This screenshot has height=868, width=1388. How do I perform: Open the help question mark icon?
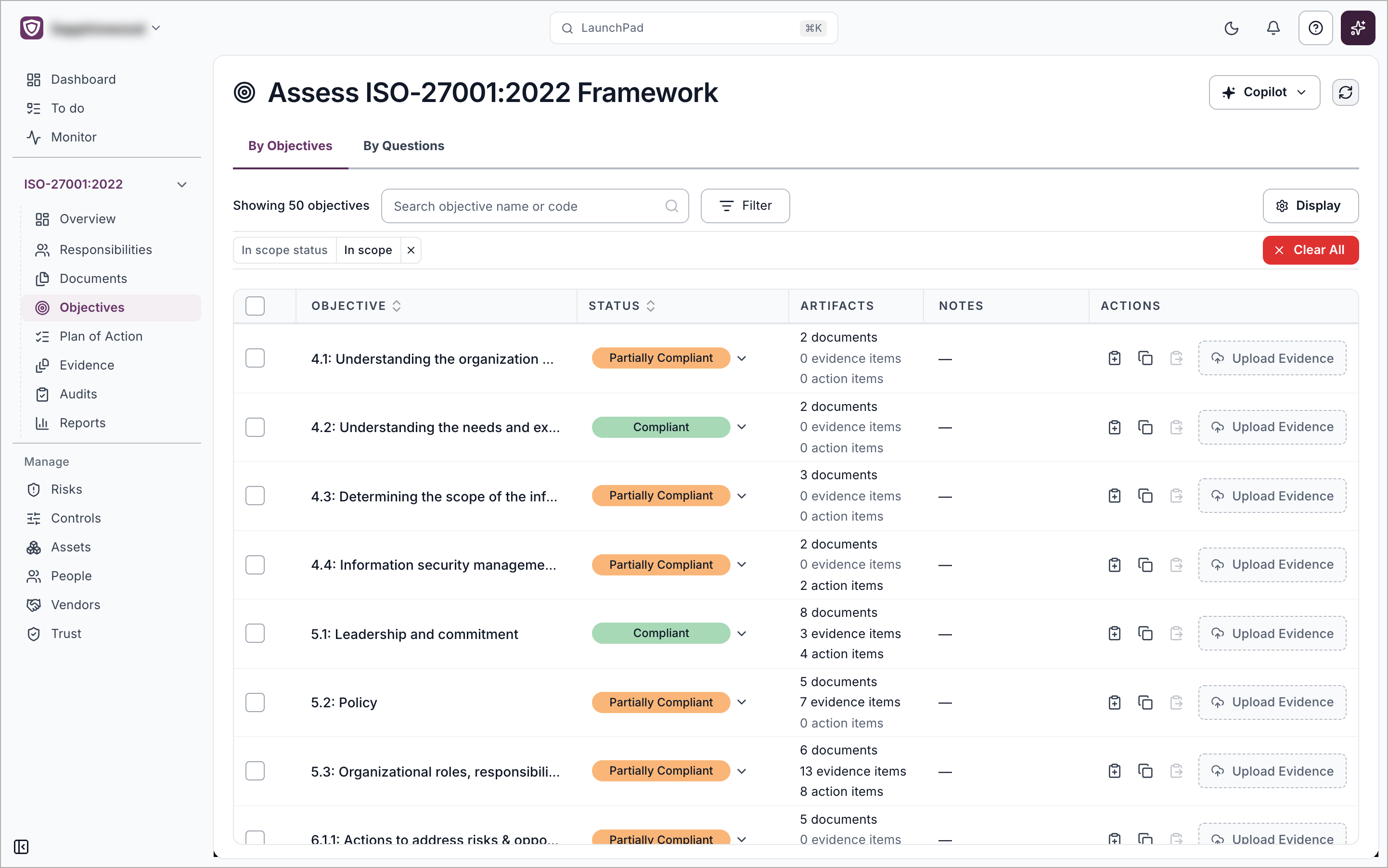(x=1316, y=28)
